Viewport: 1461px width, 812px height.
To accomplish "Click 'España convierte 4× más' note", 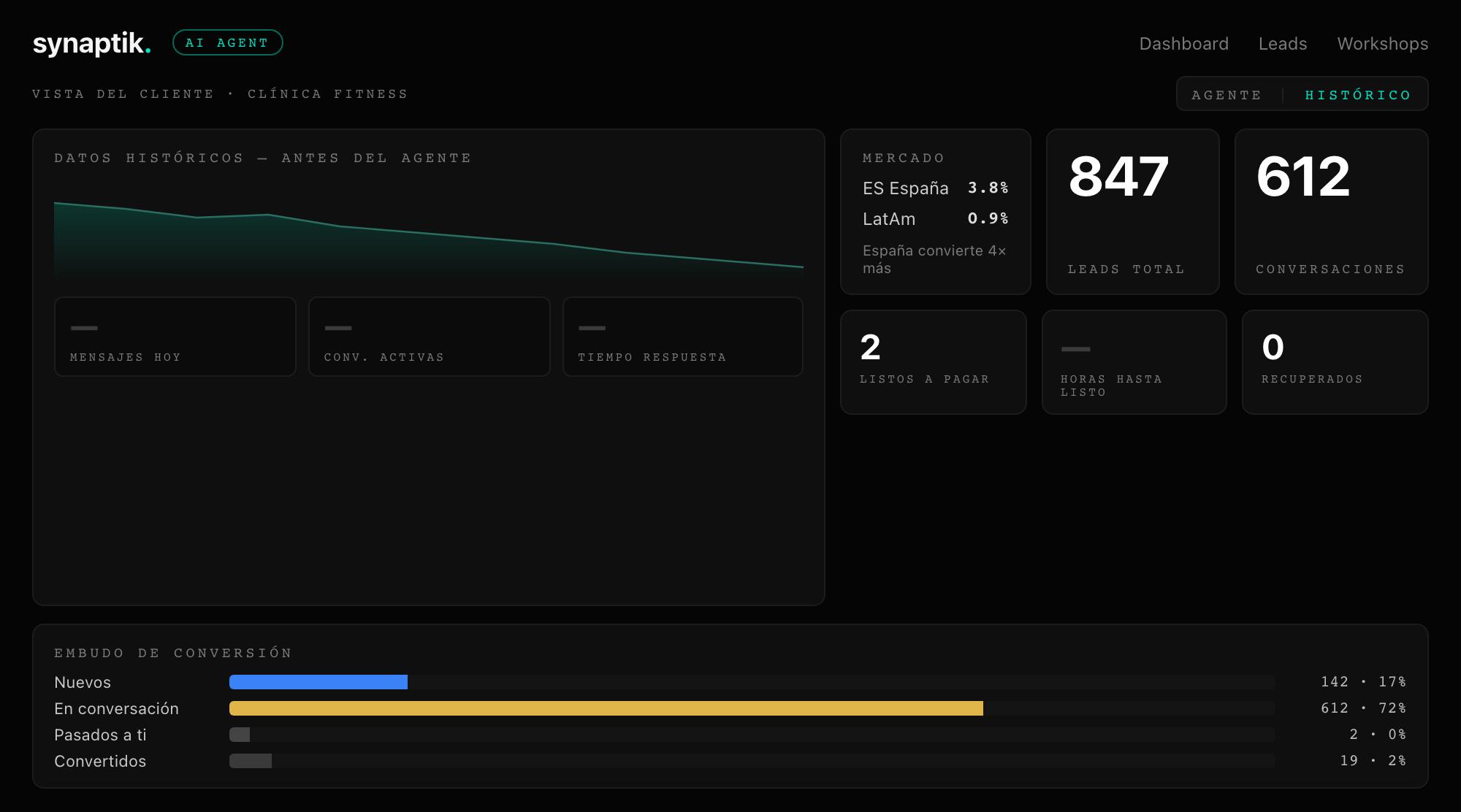I will [x=934, y=259].
